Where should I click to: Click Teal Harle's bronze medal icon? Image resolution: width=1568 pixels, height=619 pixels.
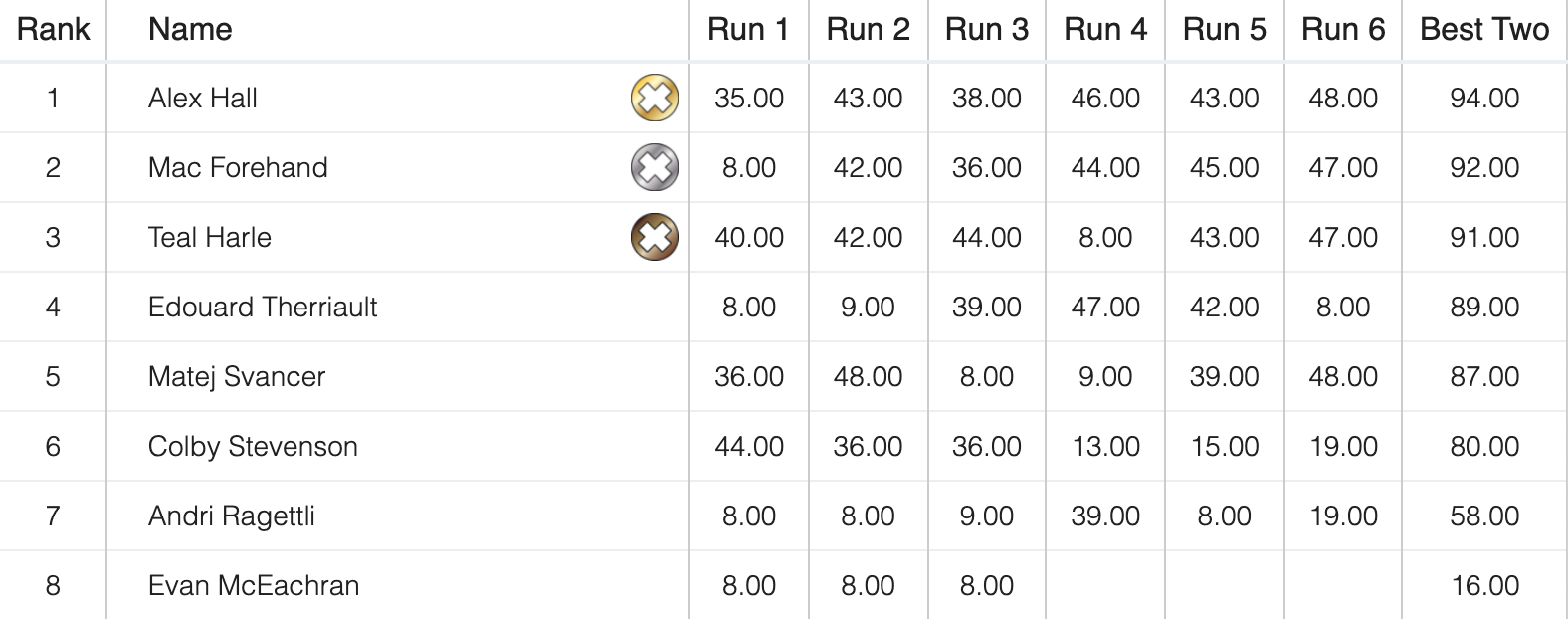pos(654,237)
